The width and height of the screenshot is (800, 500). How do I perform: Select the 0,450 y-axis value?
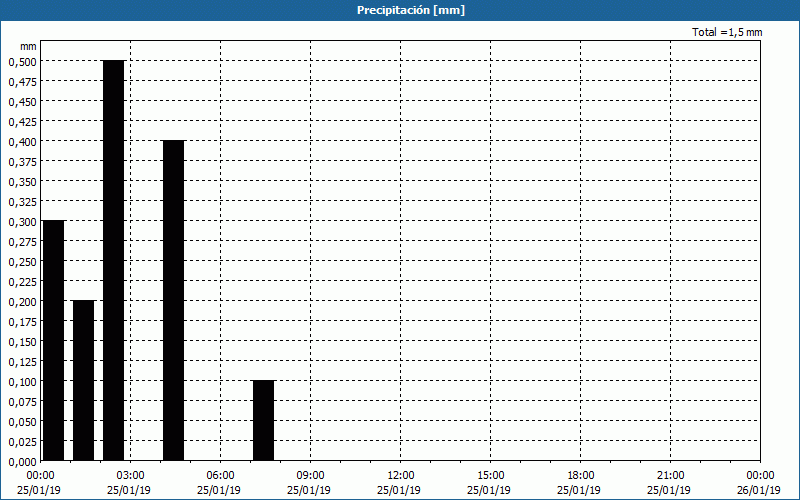23,102
